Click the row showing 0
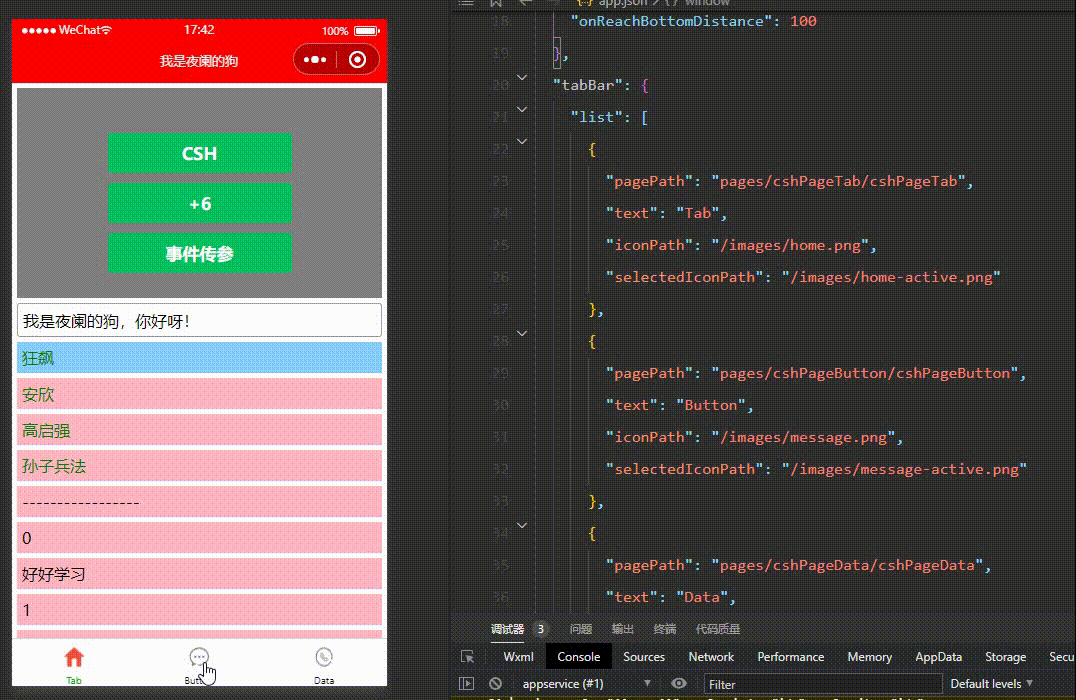Viewport: 1076px width, 700px height. 199,538
